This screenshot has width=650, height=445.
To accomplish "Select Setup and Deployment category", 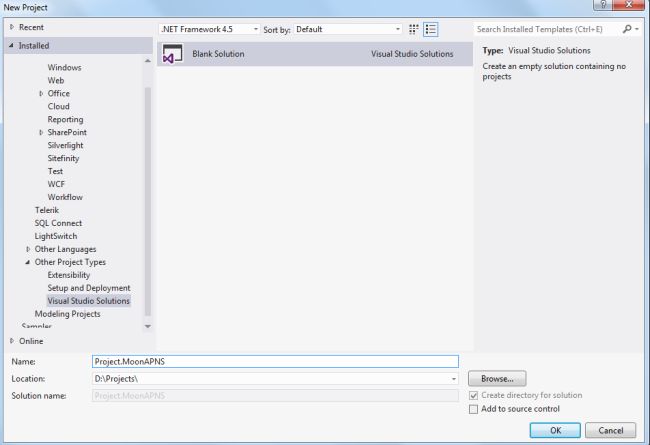I will pyautogui.click(x=89, y=288).
